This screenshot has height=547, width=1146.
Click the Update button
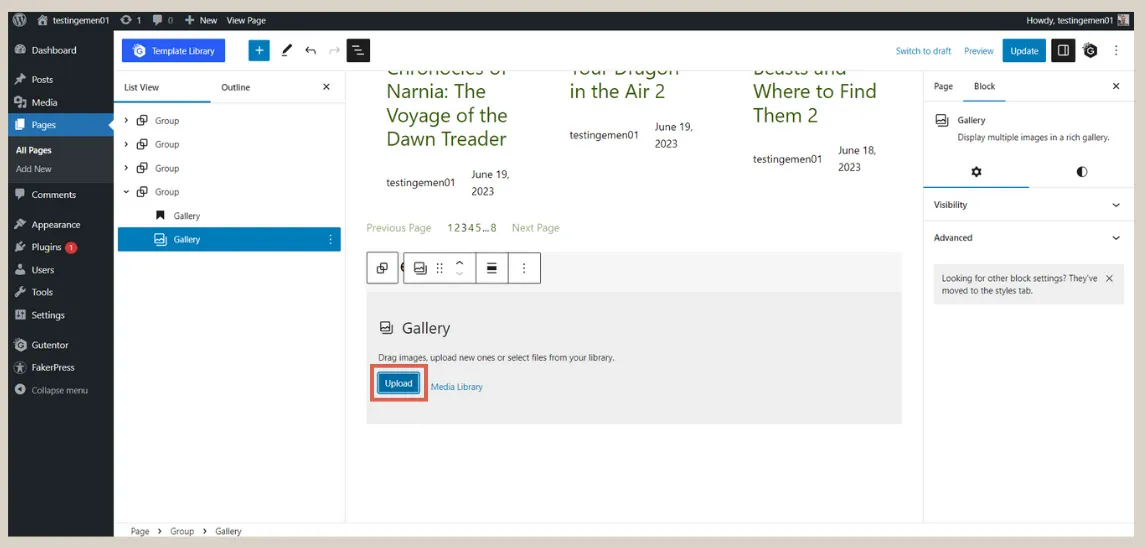click(x=1024, y=50)
